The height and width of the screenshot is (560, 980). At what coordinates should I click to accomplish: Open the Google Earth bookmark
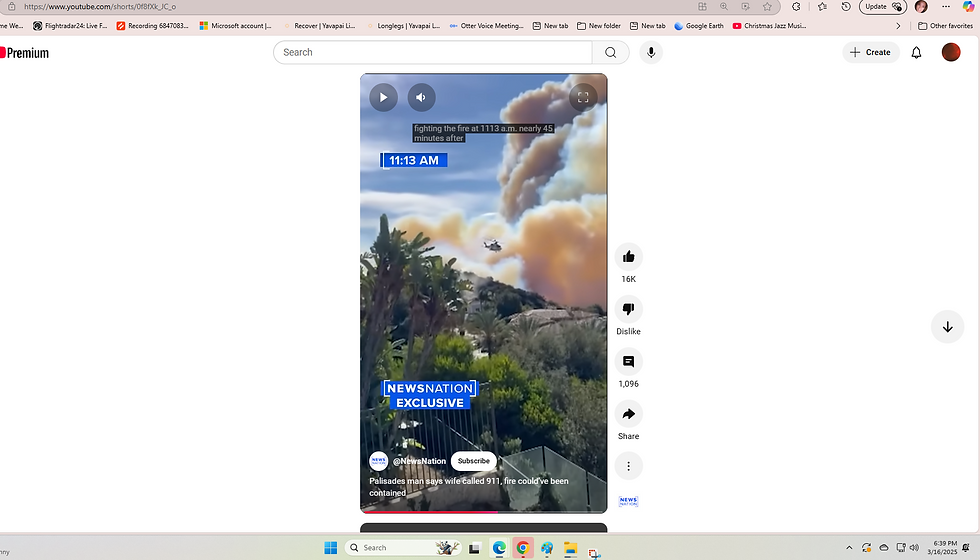[x=699, y=26]
